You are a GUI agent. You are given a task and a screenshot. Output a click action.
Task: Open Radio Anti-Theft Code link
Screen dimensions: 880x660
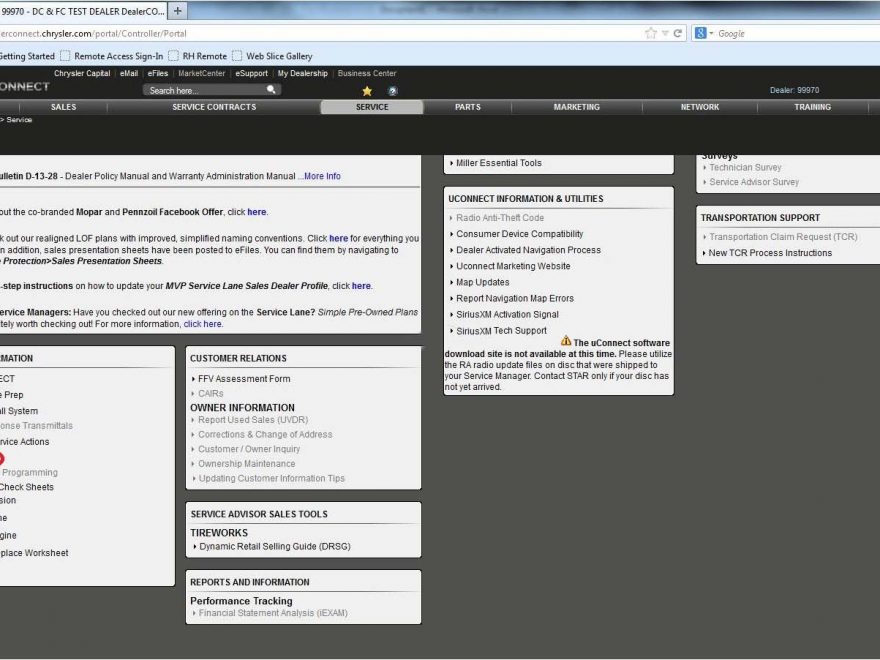[499, 218]
